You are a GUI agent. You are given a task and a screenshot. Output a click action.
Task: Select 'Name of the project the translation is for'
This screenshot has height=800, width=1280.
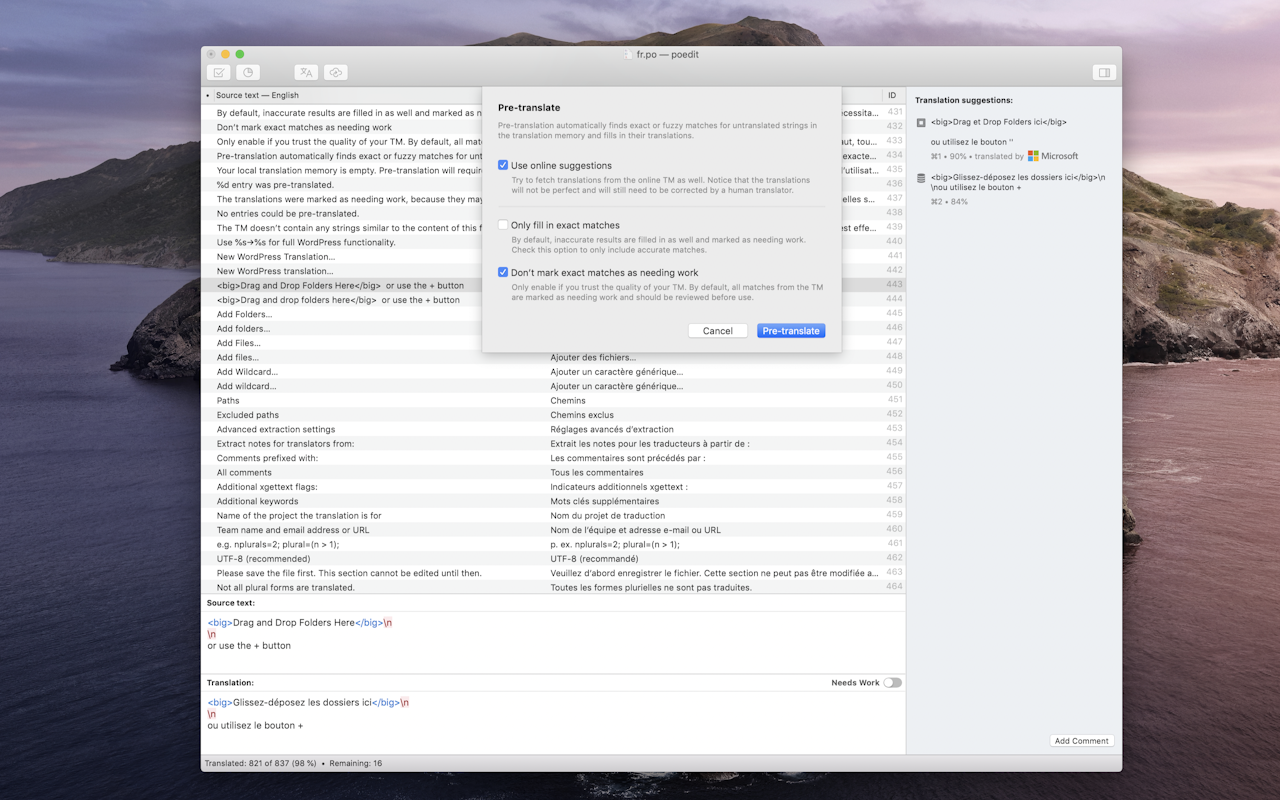553,516
